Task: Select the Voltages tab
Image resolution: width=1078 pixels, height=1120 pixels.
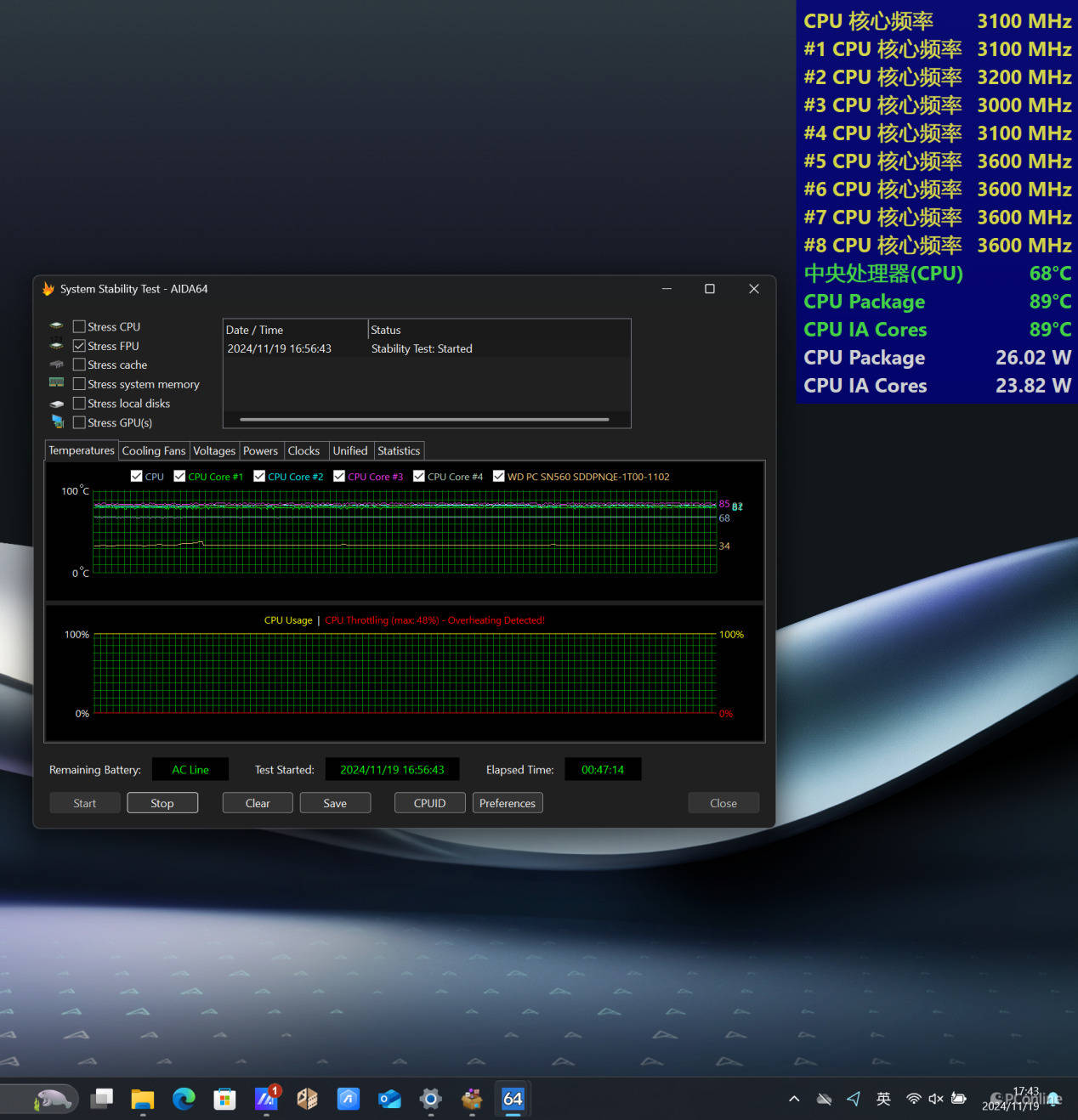Action: [x=214, y=450]
